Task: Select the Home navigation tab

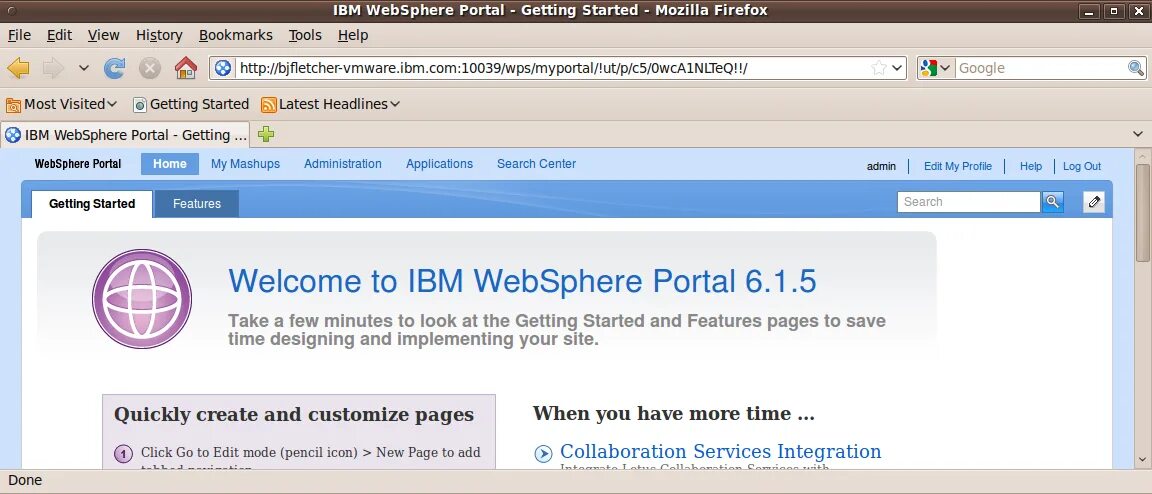Action: click(x=170, y=164)
